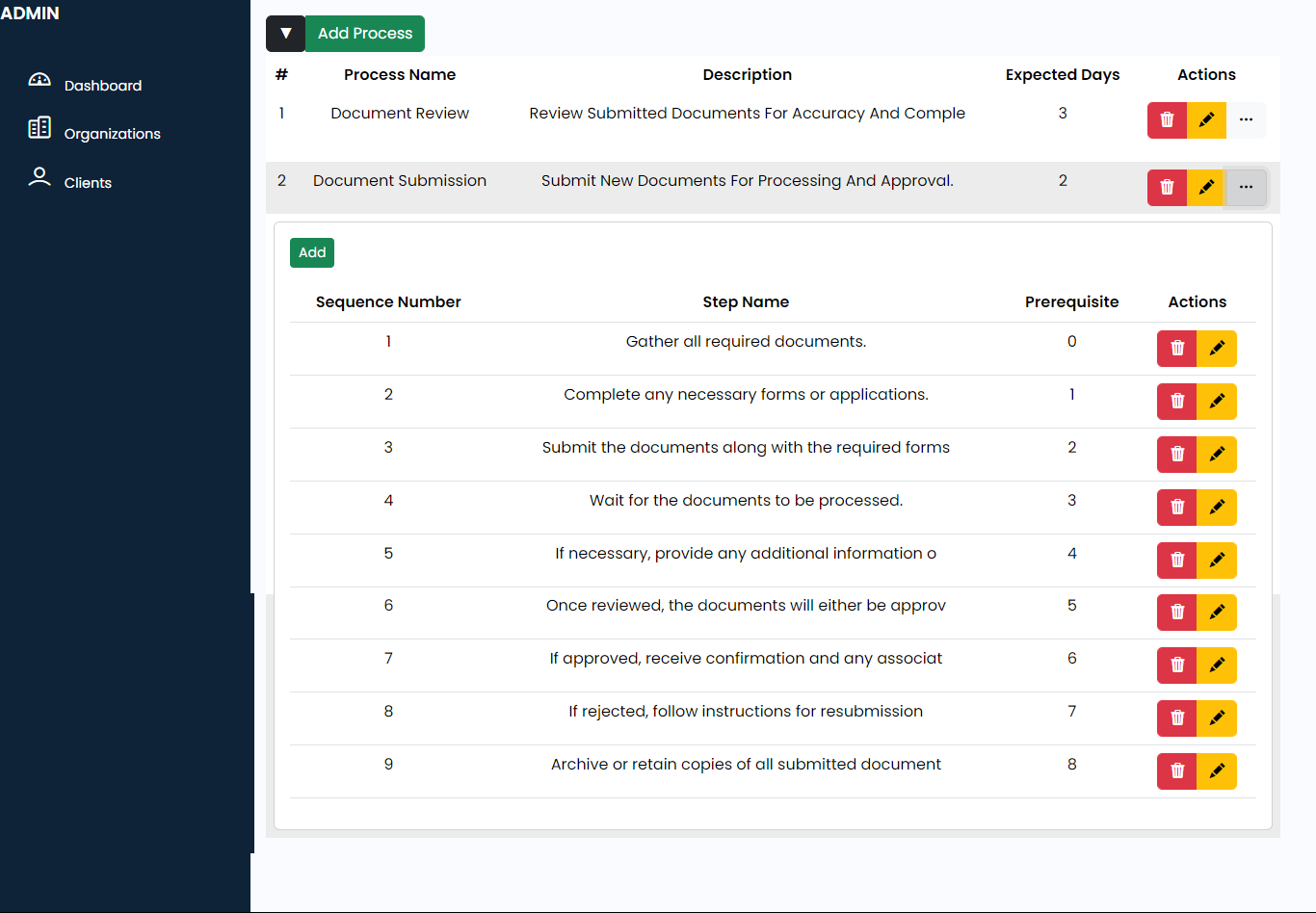Screen dimensions: 1316x913
Task: Edit step 'Archive or retain copies'
Action: tap(1217, 771)
